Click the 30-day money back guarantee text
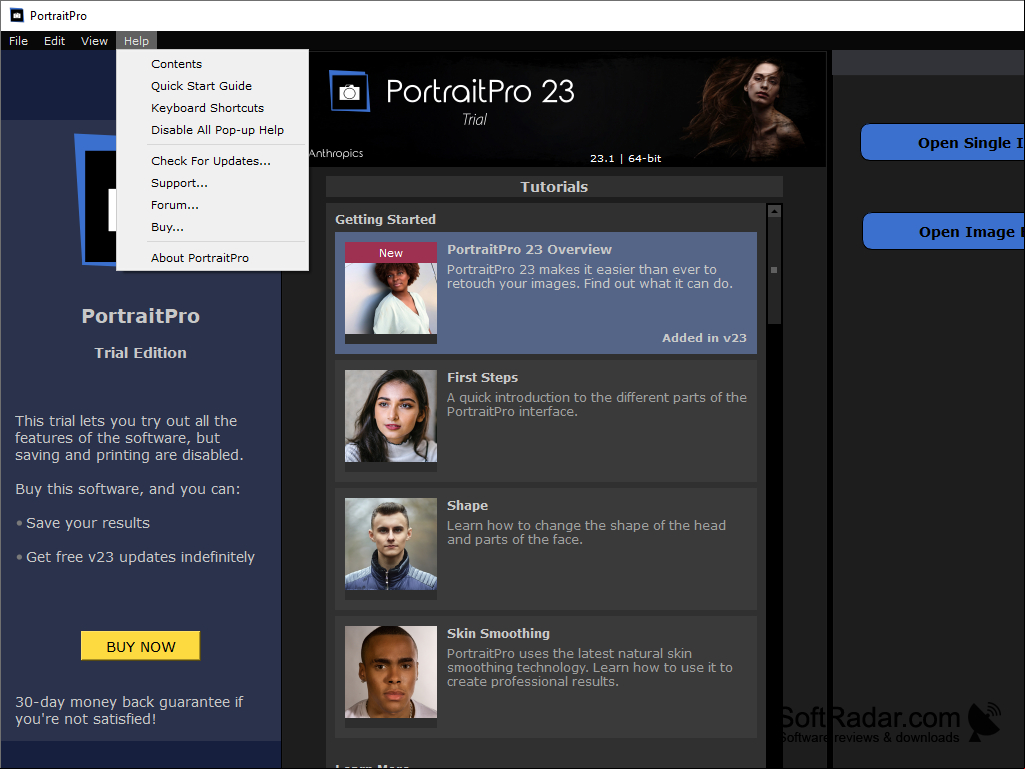 point(129,710)
